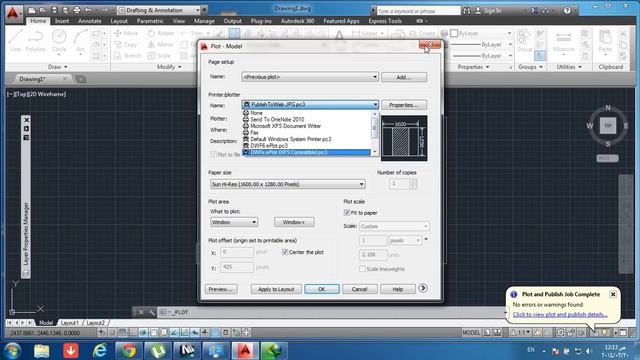Switch to the Parametric ribbon tab
Screen dimensions: 640x360
[150, 21]
